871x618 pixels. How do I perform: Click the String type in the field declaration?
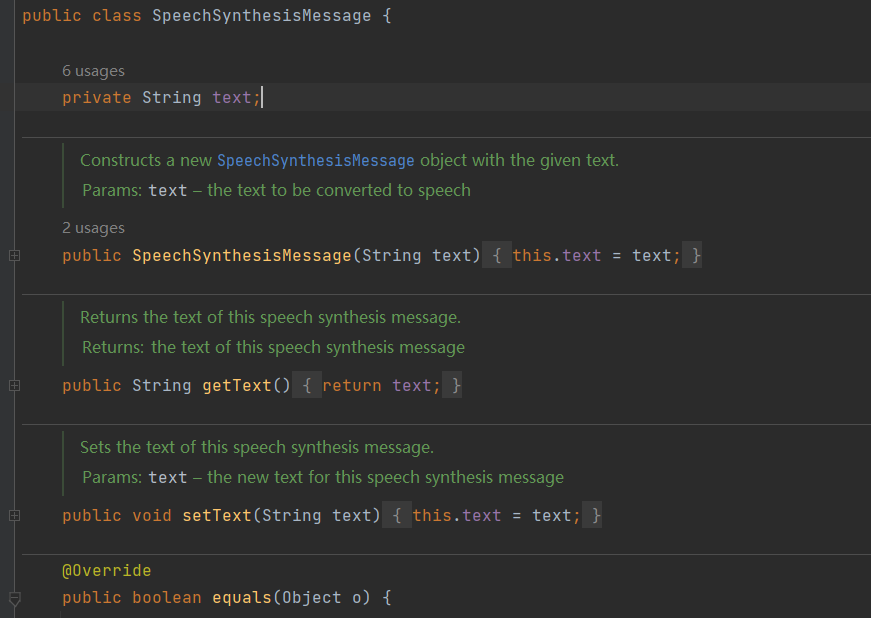172,98
